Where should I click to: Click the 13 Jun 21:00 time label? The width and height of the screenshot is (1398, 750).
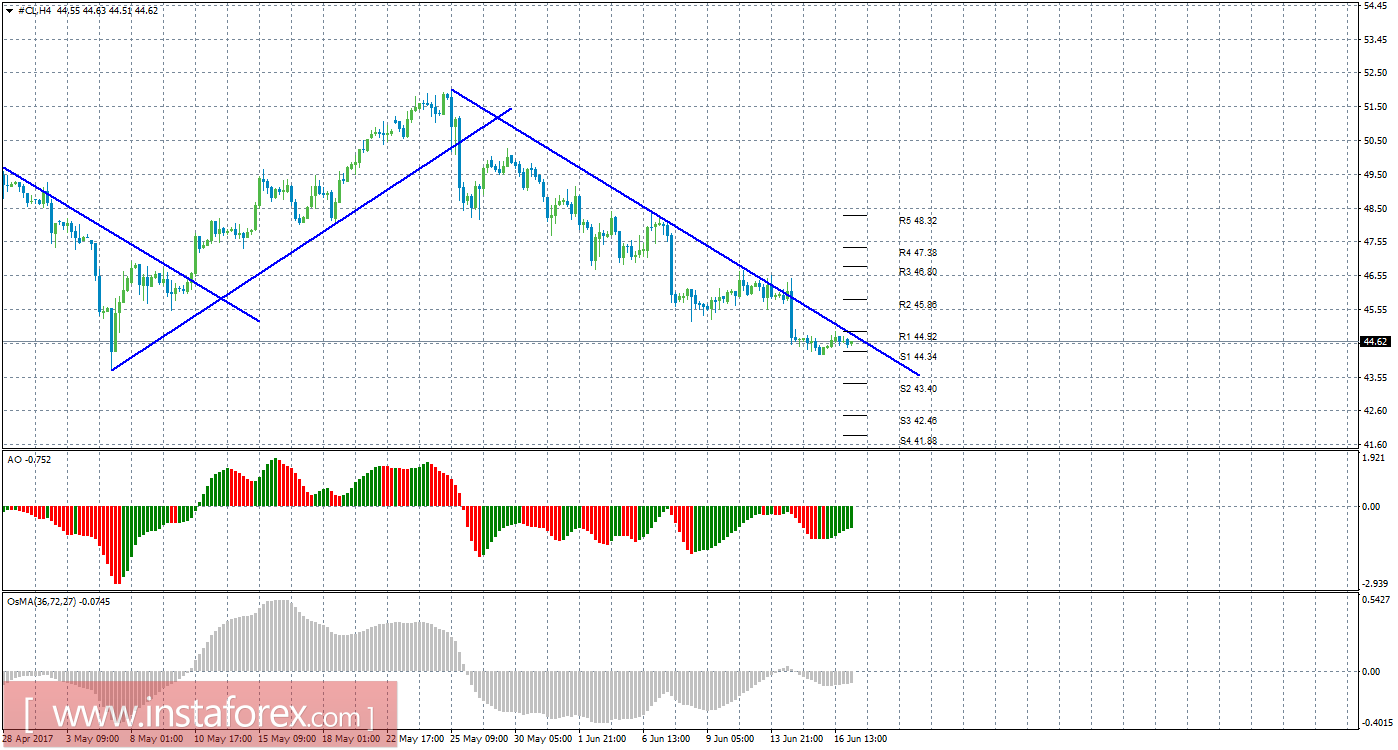797,740
